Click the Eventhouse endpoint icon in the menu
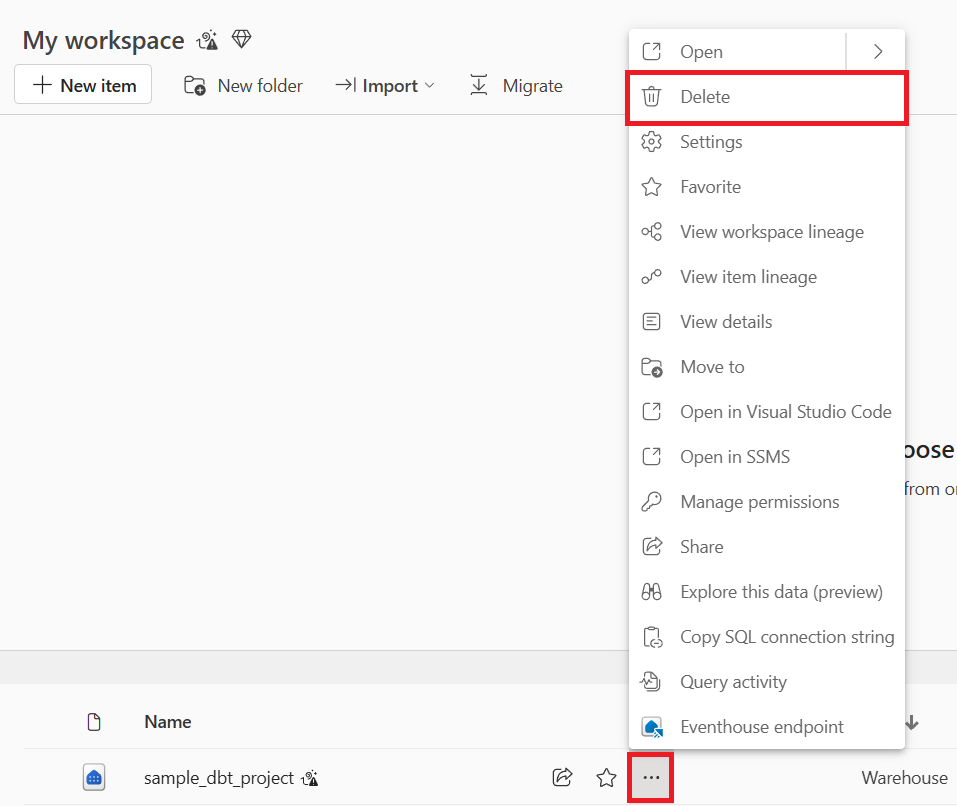 click(651, 726)
